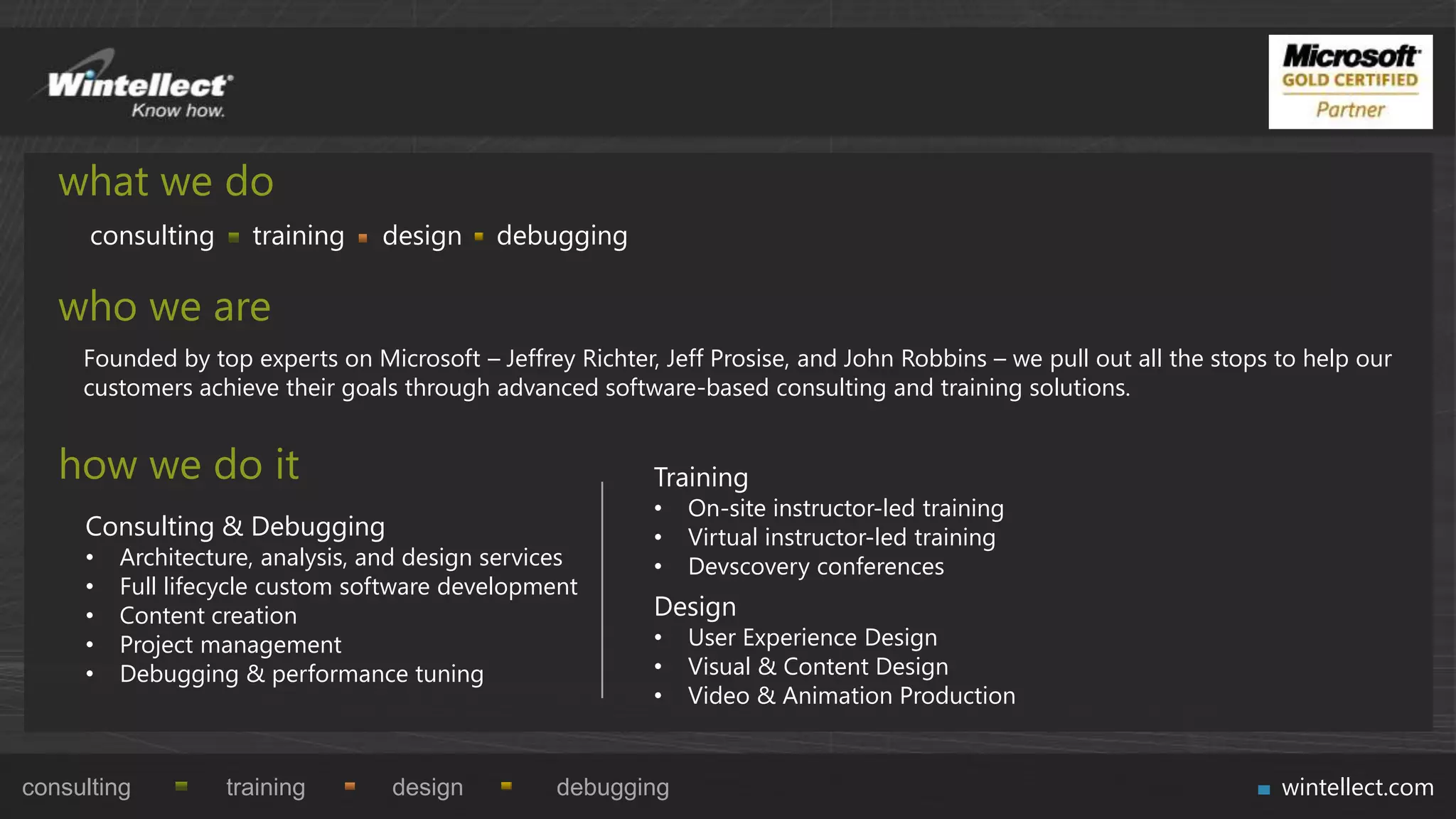Click the green square after 'consulting' heading

pyautogui.click(x=234, y=237)
